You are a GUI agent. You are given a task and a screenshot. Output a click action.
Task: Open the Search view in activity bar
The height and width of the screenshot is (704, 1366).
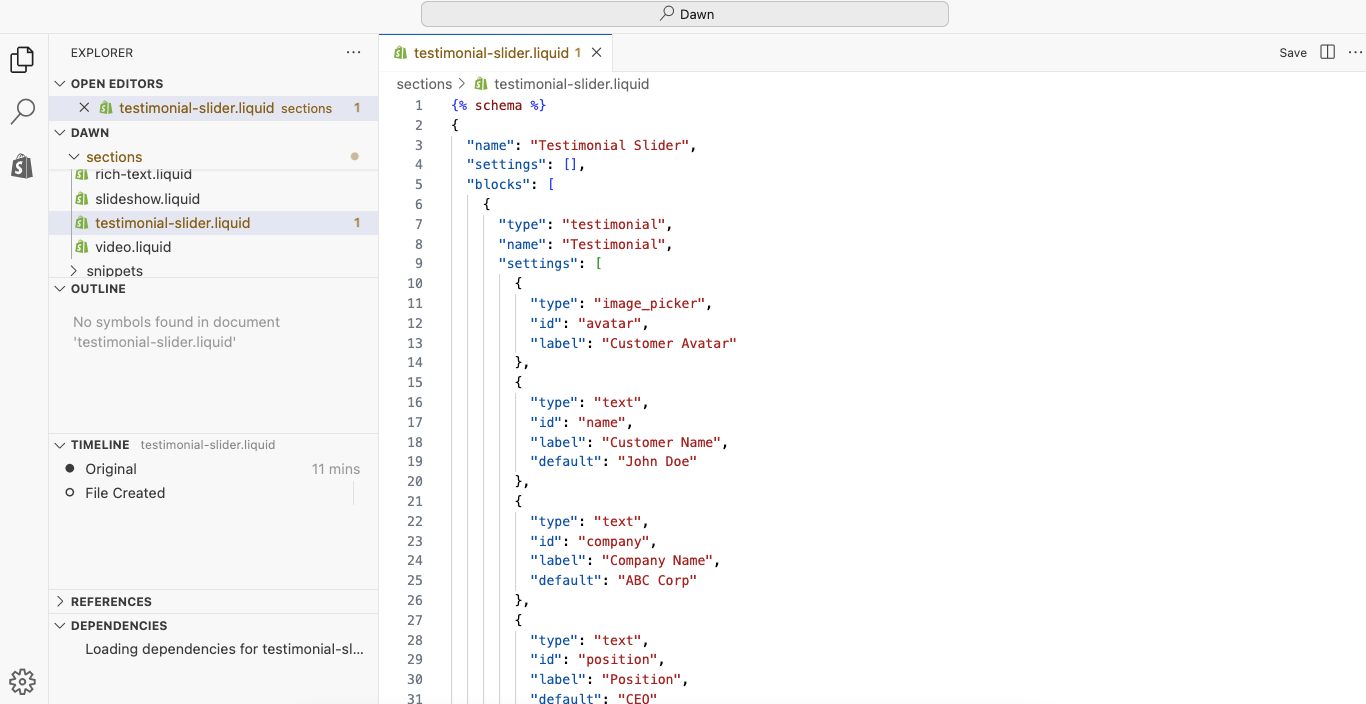pyautogui.click(x=22, y=112)
